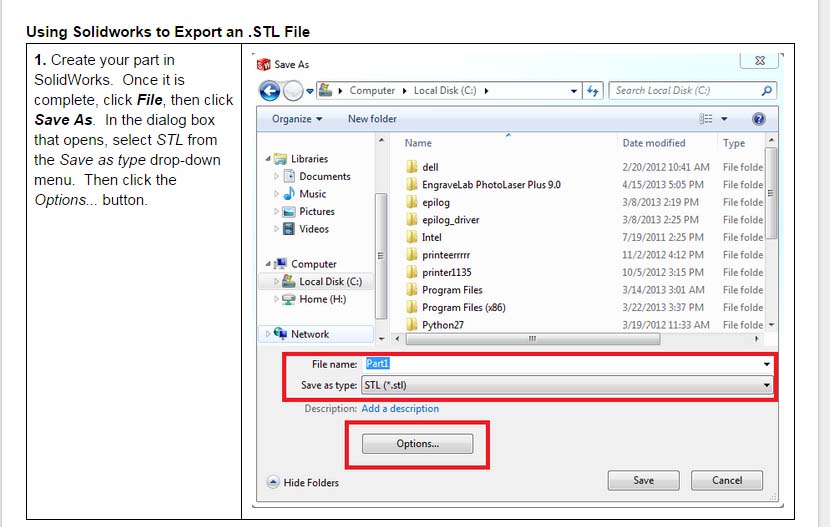The height and width of the screenshot is (527, 830).
Task: Open the view options dropdown arrow
Action: 724,119
